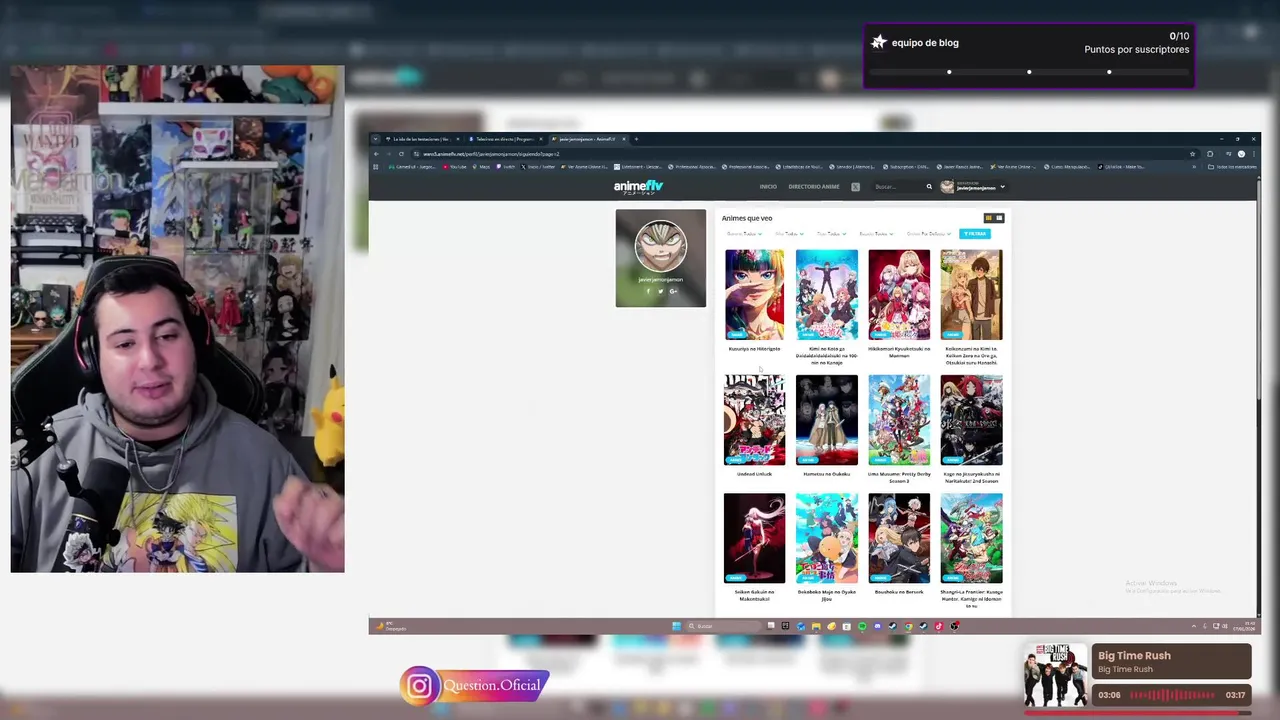Open Uma Musume Pretty Derby Season 3 poster
Screen dimensions: 1280x720
(x=899, y=420)
